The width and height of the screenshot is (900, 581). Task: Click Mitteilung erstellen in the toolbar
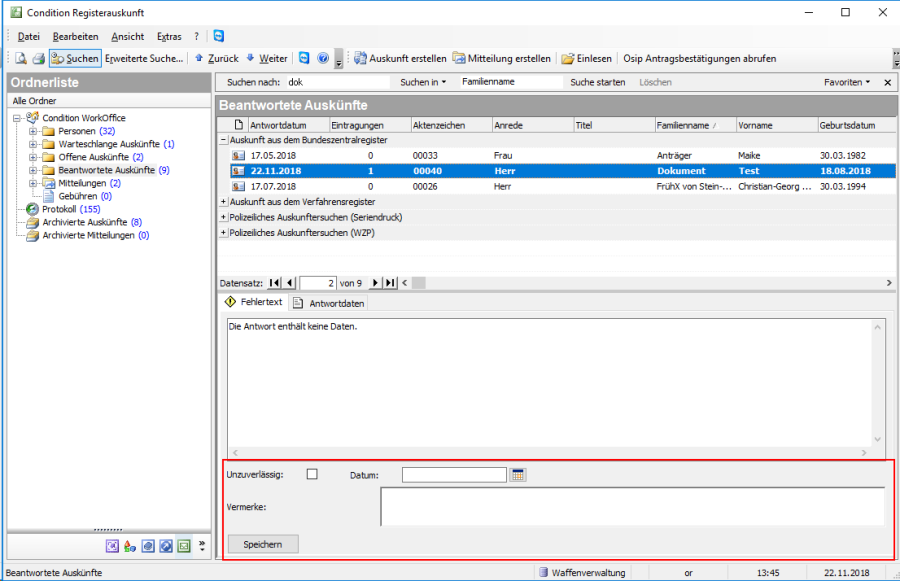click(x=501, y=59)
